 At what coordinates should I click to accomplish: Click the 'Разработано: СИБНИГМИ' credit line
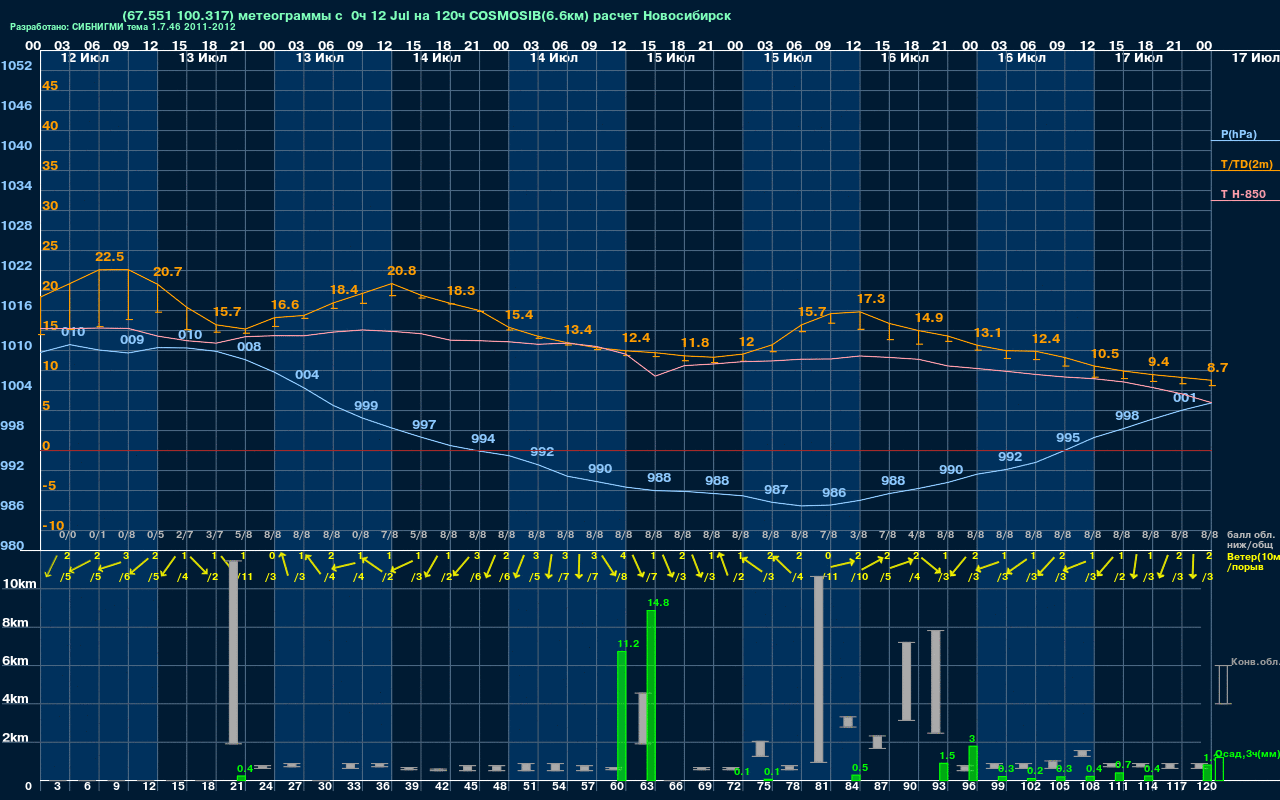(x=123, y=28)
